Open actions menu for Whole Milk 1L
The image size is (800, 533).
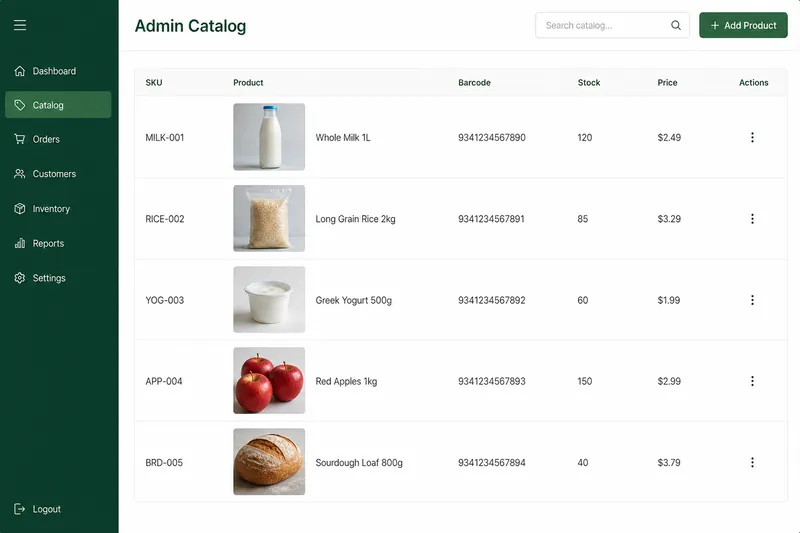pos(752,137)
